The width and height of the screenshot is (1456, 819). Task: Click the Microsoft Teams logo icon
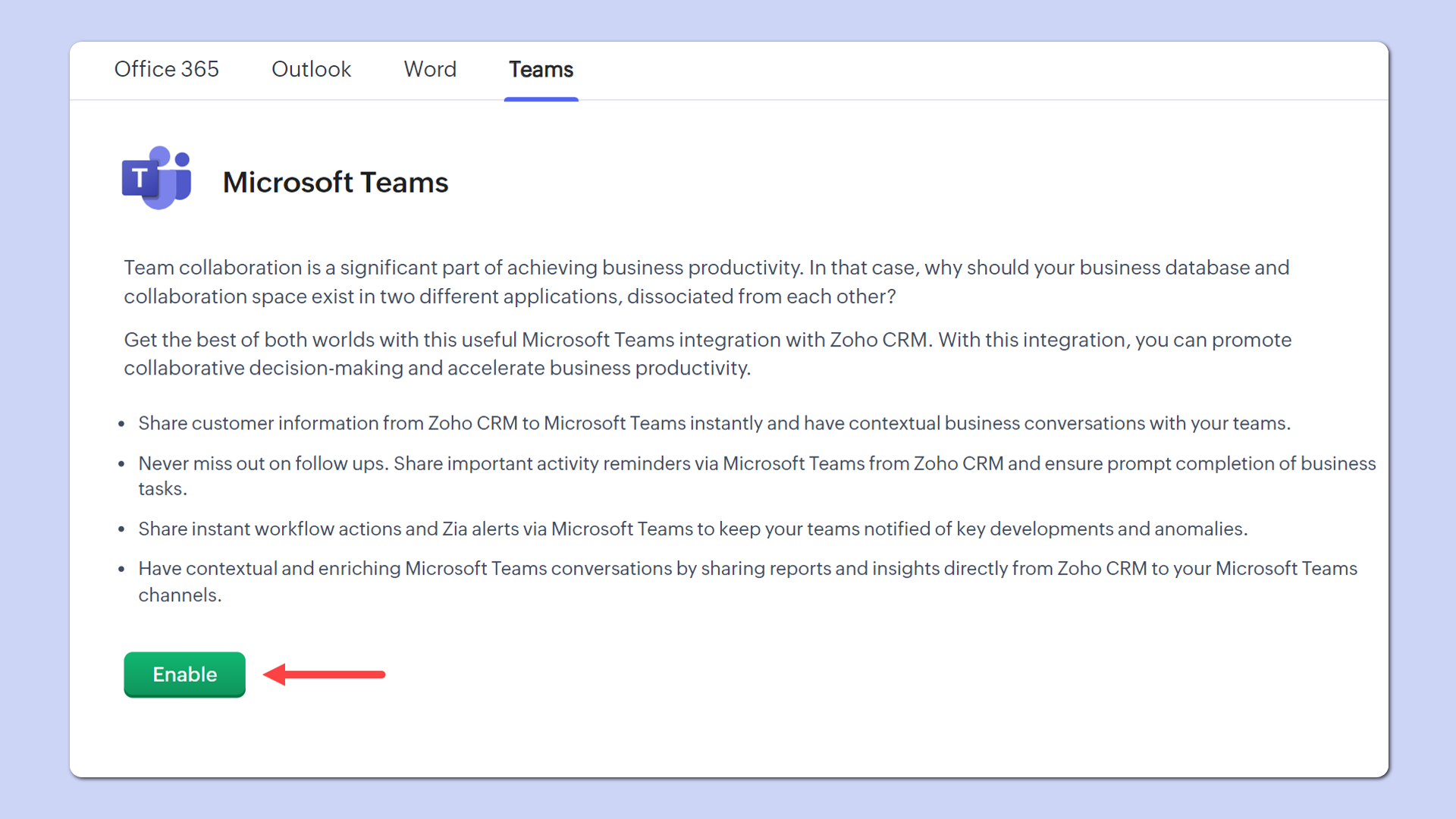[x=158, y=179]
